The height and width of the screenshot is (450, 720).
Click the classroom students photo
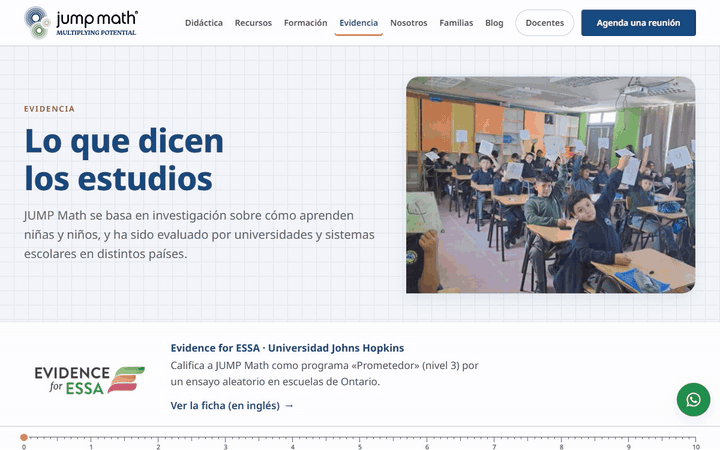pos(550,185)
